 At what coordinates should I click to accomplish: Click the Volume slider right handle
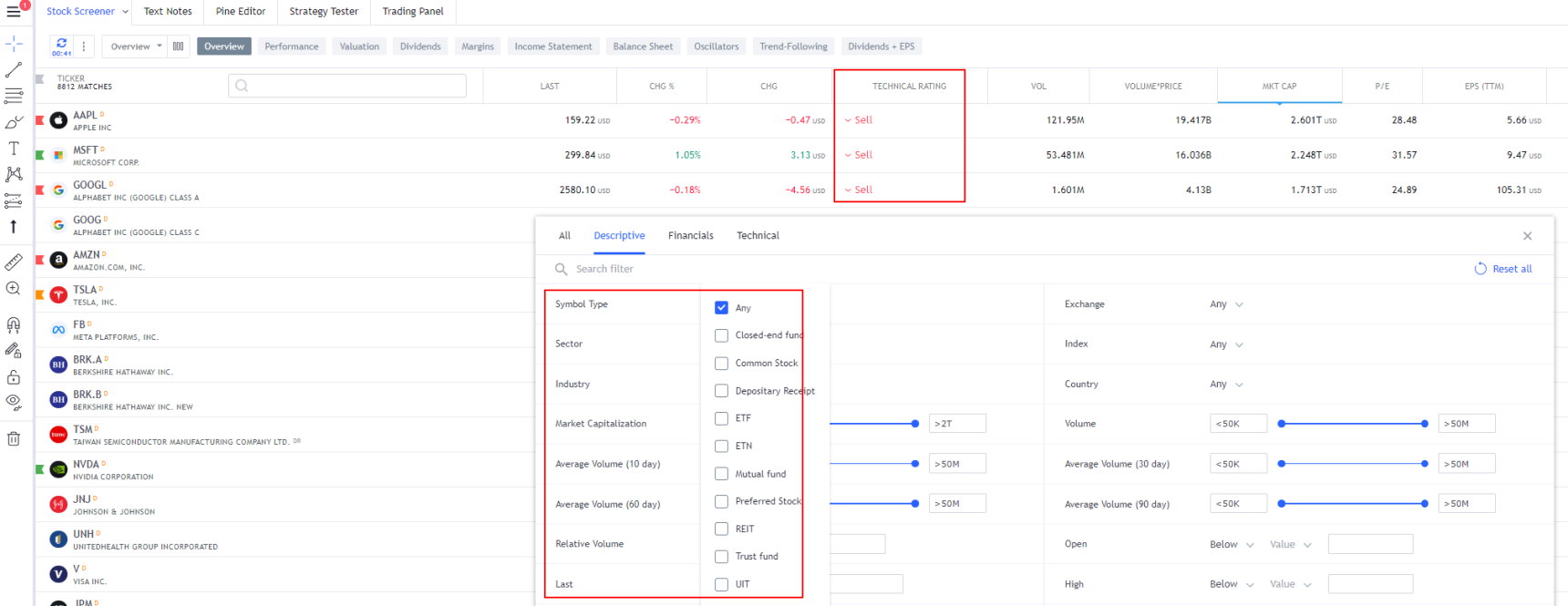coord(1424,424)
